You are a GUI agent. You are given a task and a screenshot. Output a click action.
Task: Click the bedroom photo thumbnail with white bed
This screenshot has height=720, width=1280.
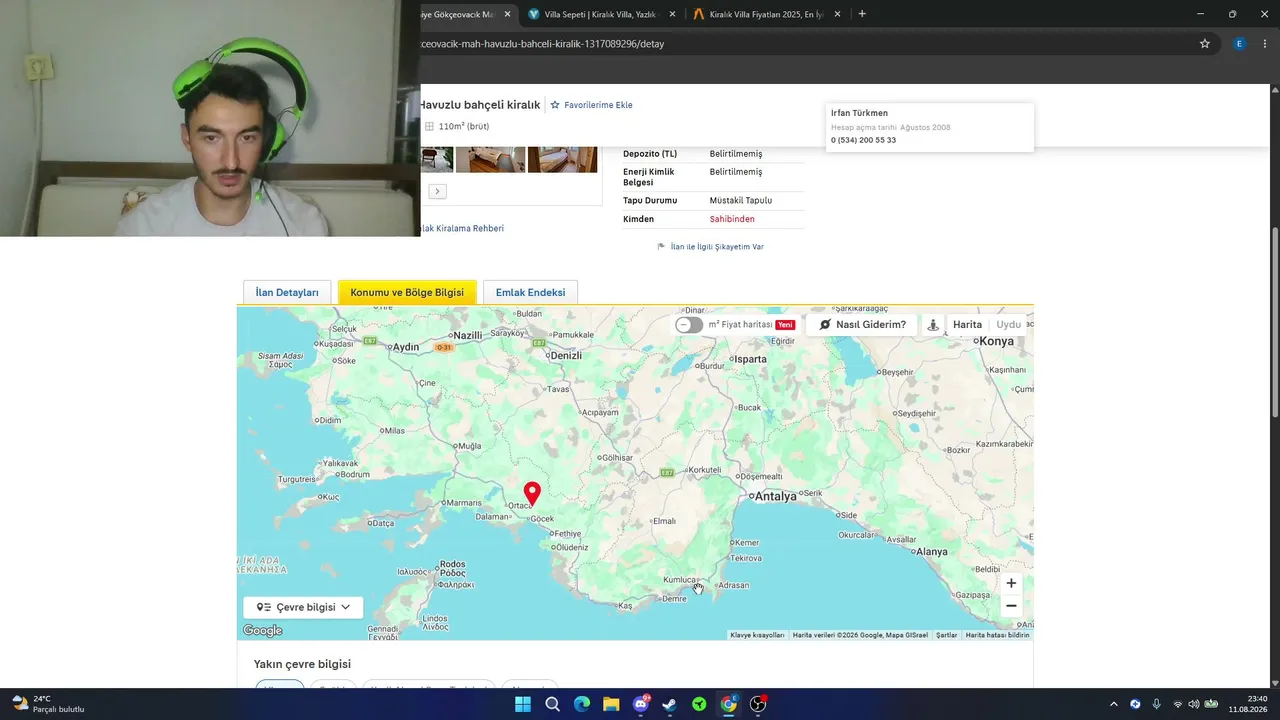point(491,159)
